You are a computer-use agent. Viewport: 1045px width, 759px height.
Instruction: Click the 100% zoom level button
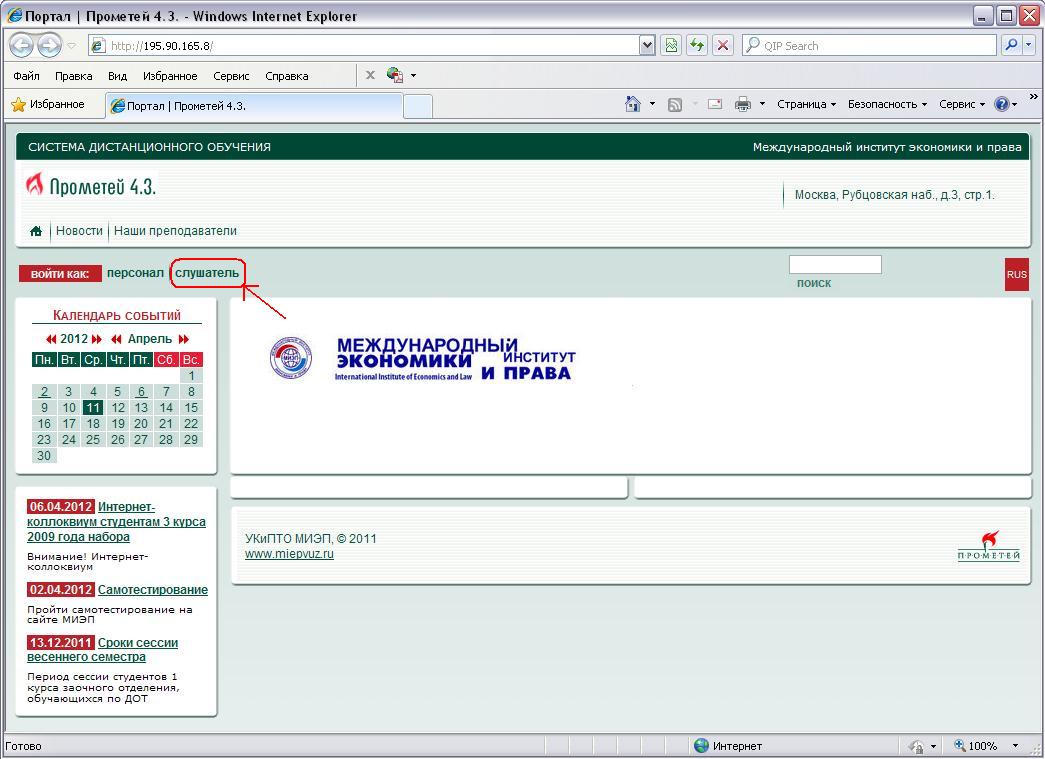click(x=975, y=746)
